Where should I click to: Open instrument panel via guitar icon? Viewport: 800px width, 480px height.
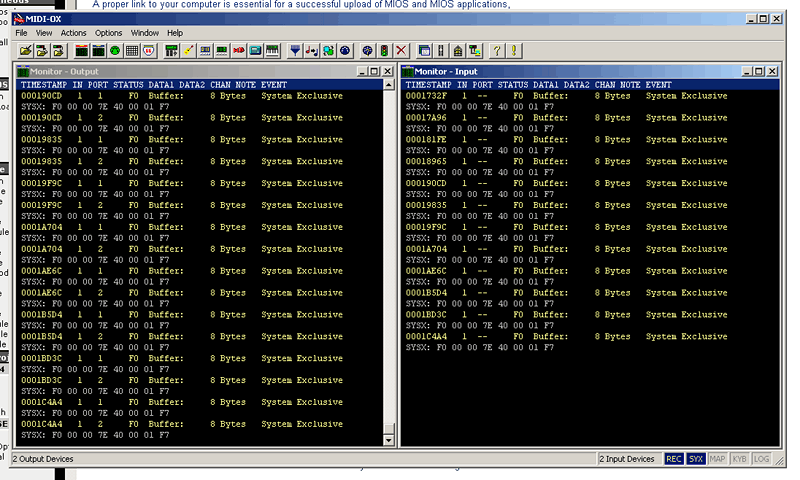coord(188,50)
